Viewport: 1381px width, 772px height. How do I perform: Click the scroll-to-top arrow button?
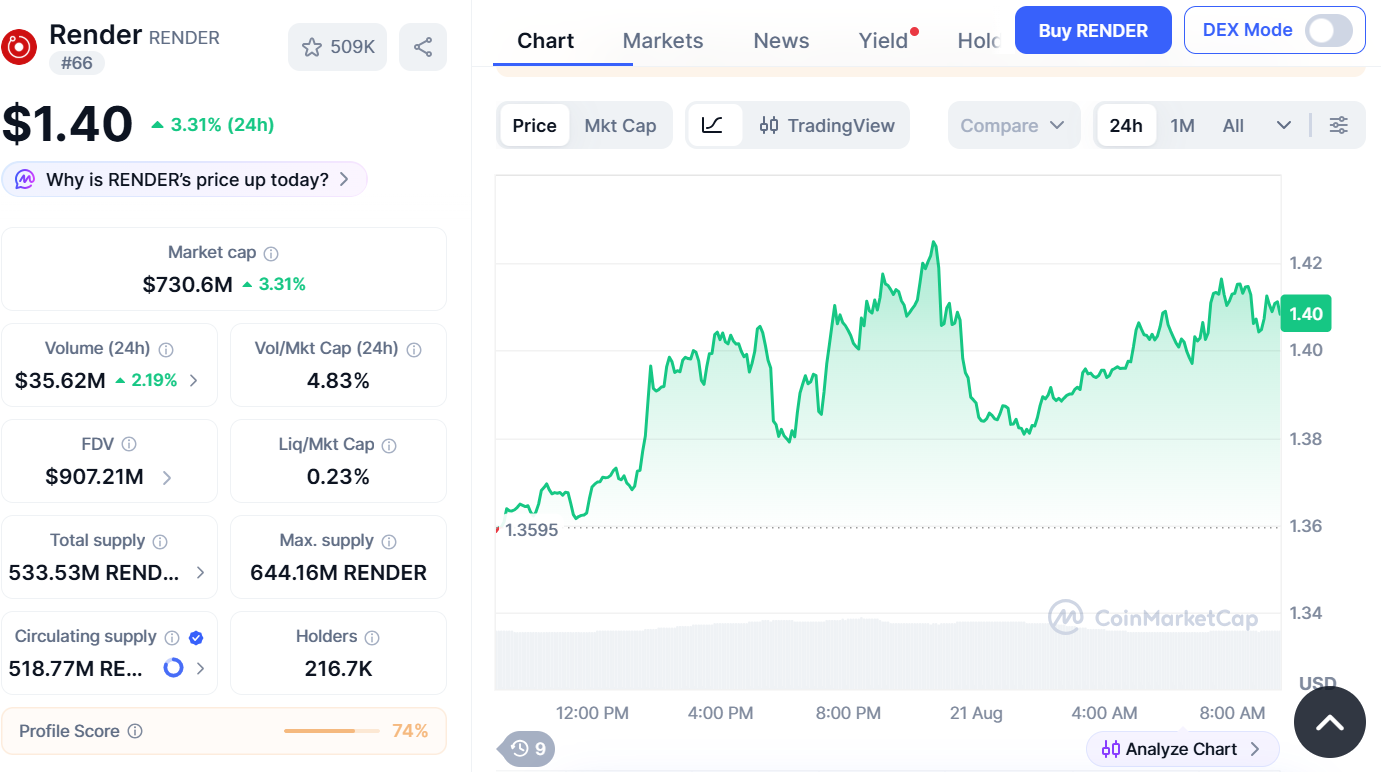1329,722
